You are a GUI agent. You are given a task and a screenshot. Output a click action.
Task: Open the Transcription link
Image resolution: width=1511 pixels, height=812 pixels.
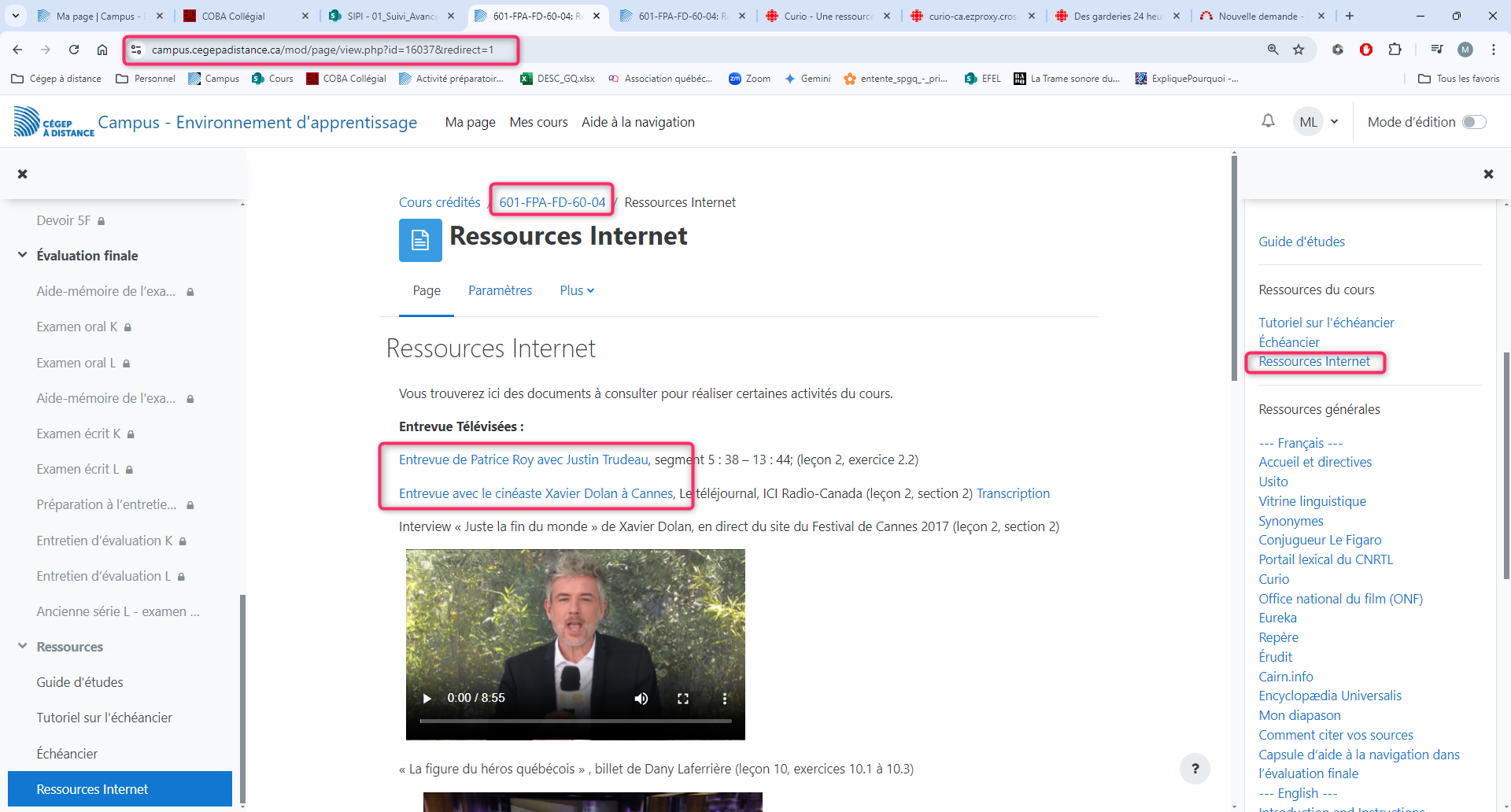pos(1013,493)
